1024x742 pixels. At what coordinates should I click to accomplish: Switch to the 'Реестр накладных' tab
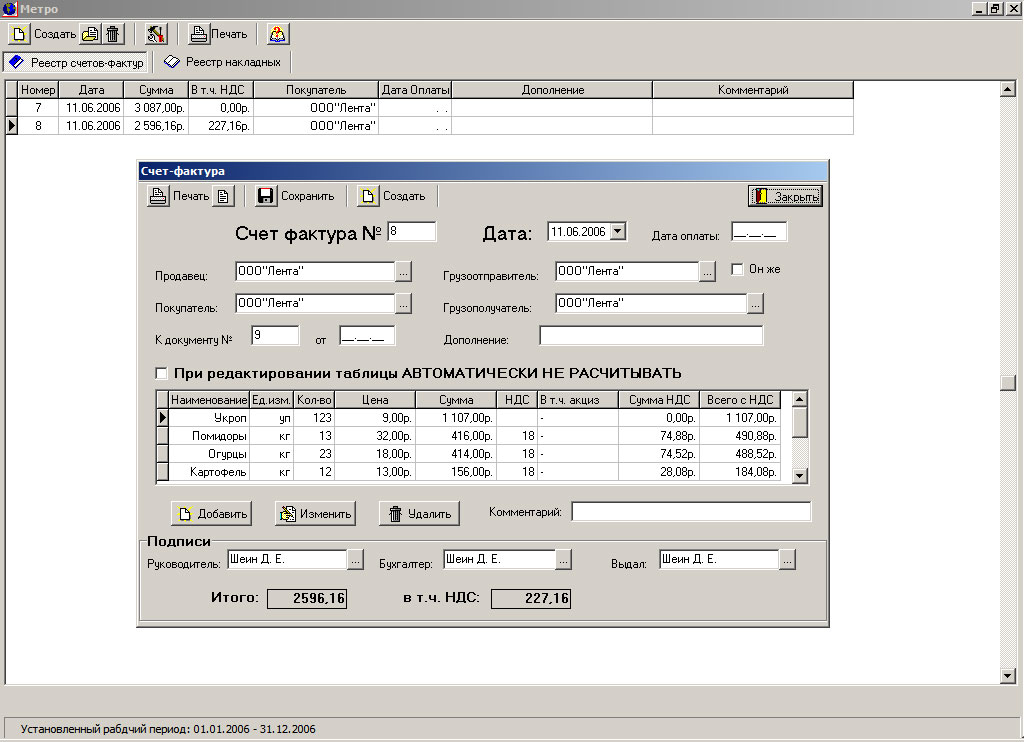224,62
